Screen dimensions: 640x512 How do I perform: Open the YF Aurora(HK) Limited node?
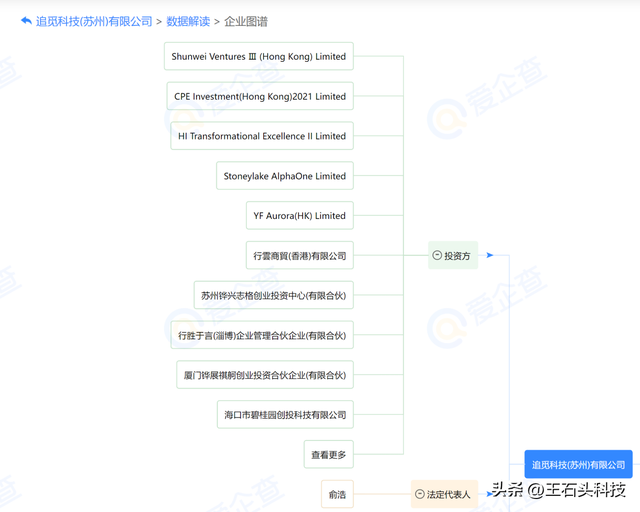tap(300, 216)
